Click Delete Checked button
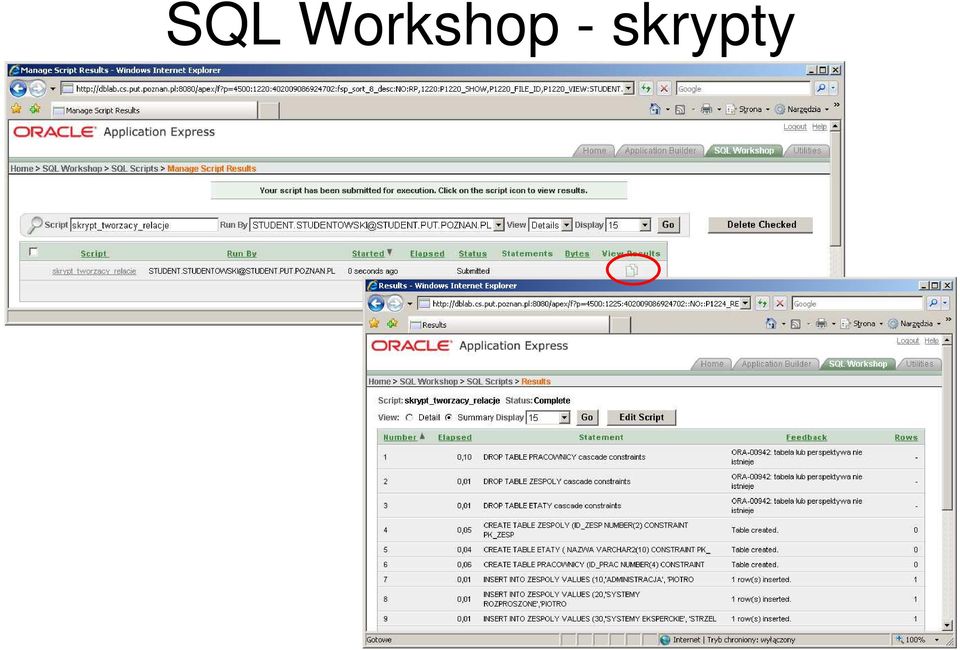The image size is (960, 650). coord(761,225)
